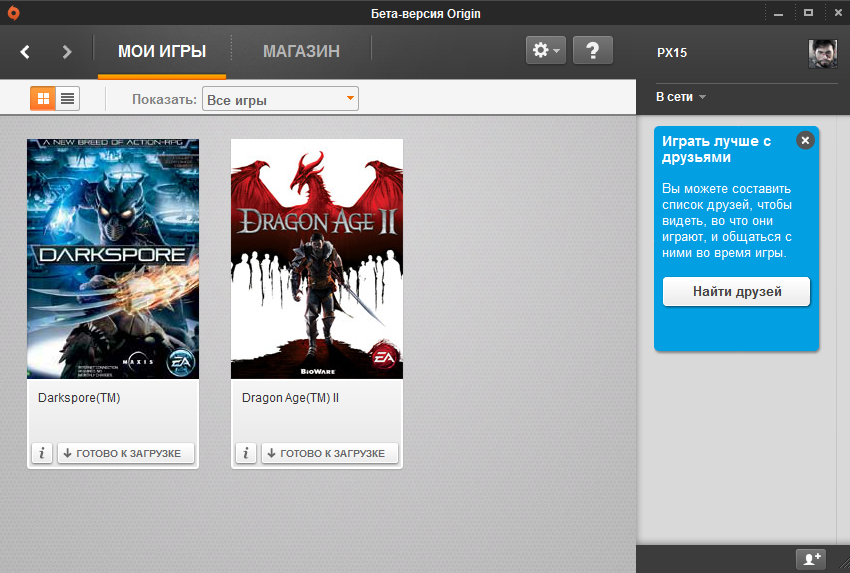850x573 pixels.
Task: Minimize the Origin window
Action: tap(778, 13)
